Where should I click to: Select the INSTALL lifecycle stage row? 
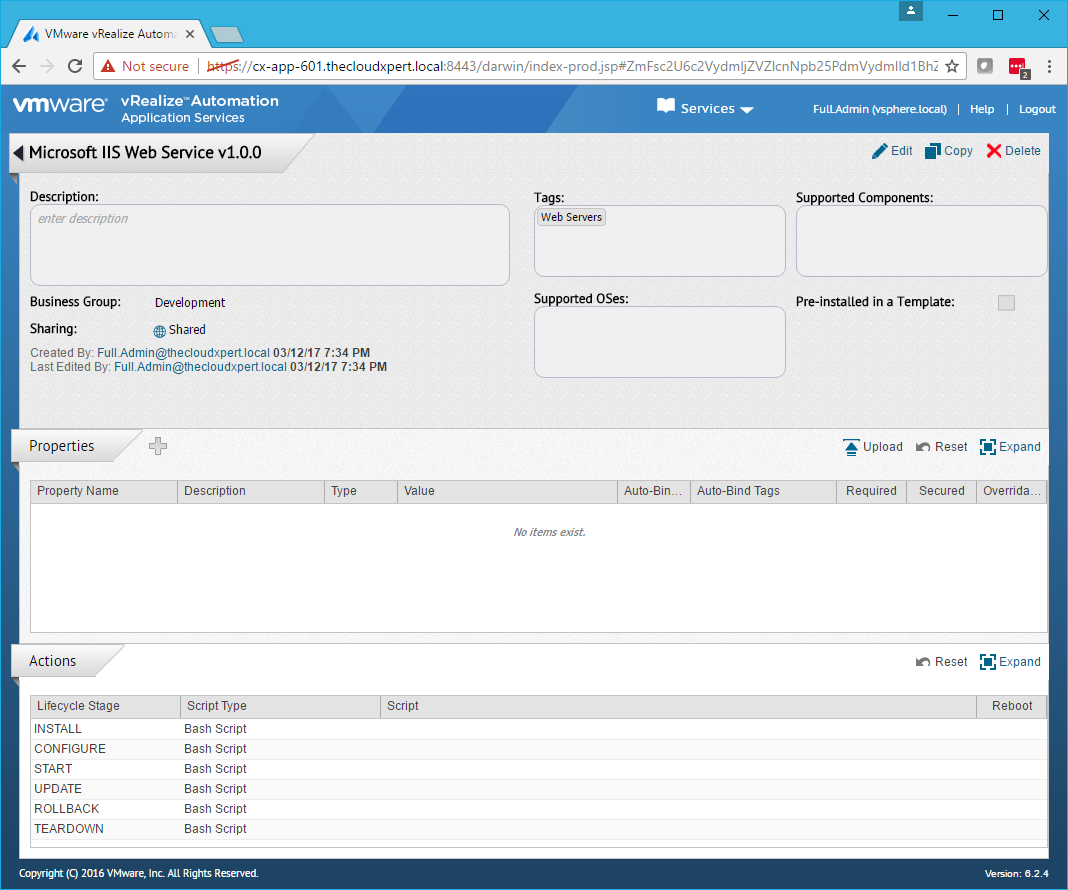(58, 729)
